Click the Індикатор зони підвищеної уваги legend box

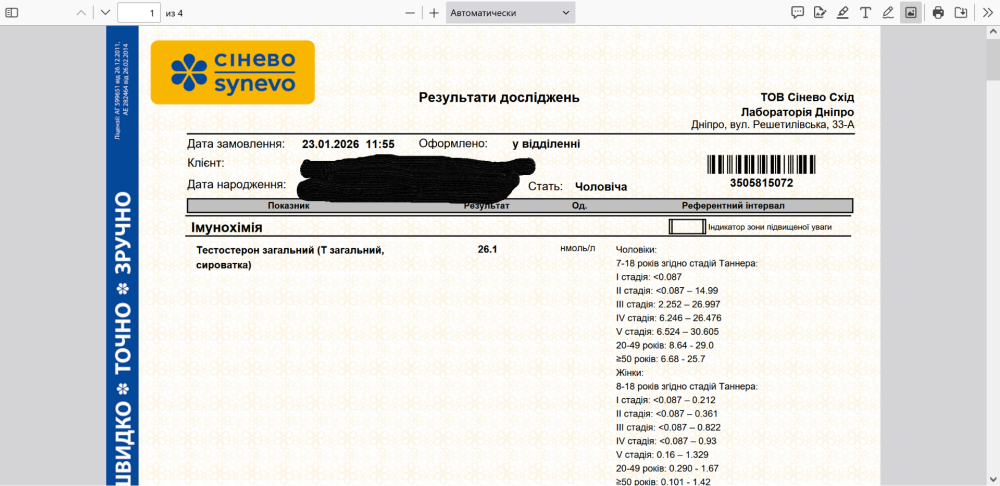pyautogui.click(x=687, y=227)
